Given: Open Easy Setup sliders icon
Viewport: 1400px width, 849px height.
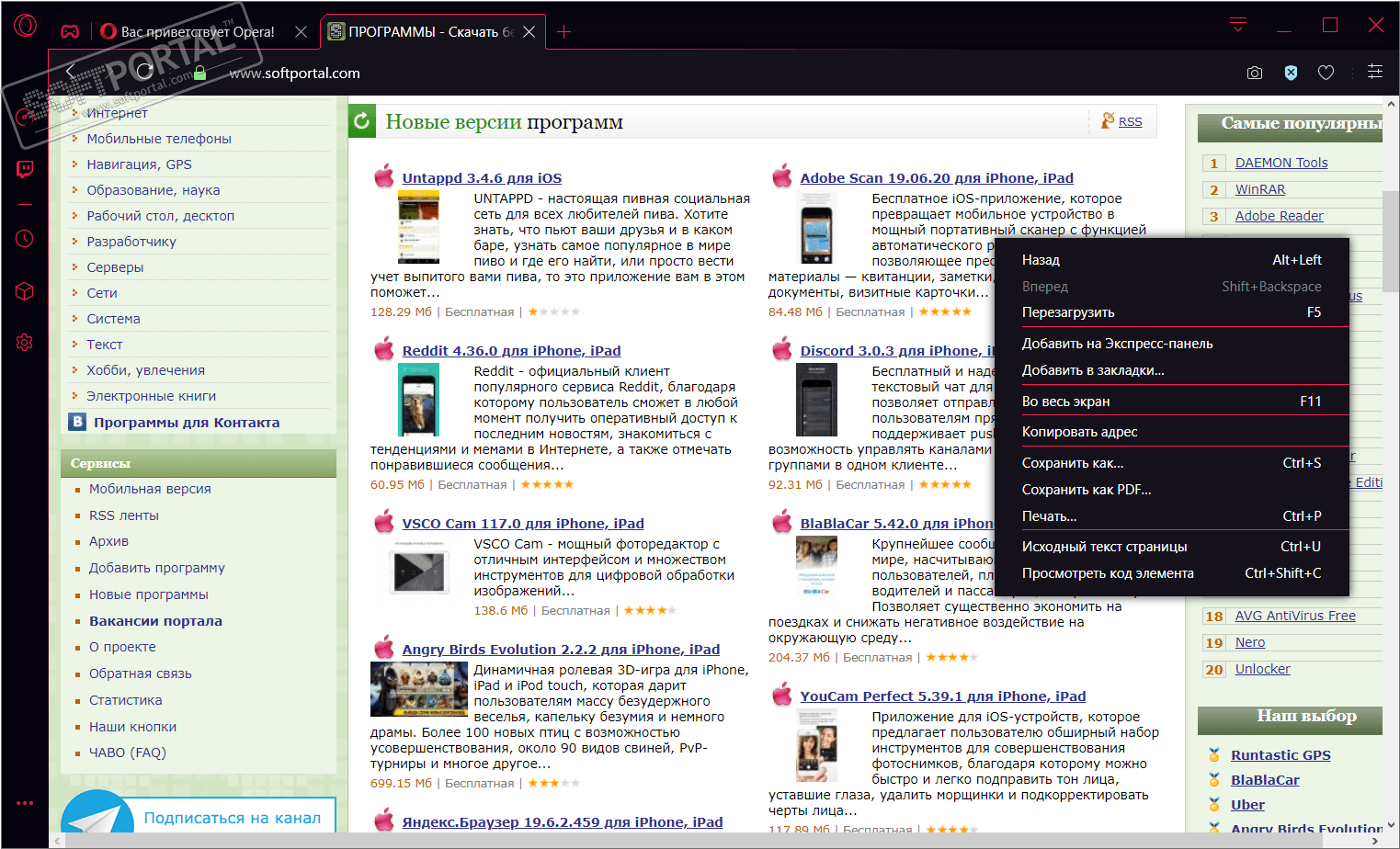Looking at the screenshot, I should point(1375,72).
